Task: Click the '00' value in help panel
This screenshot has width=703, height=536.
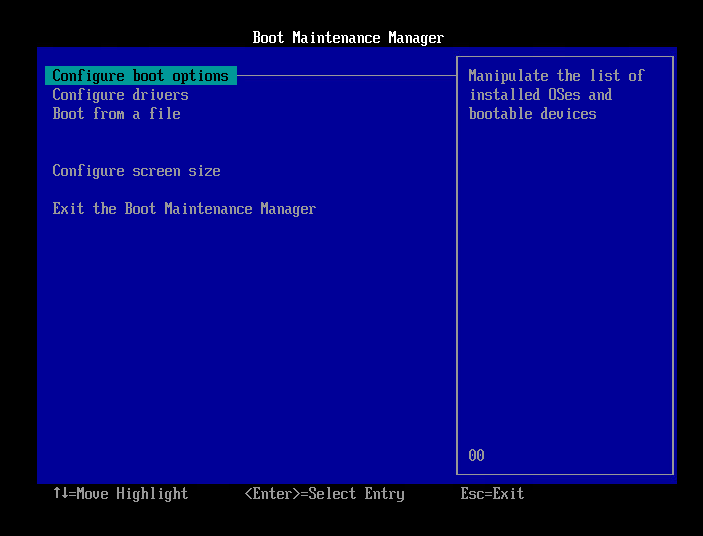Action: click(x=476, y=455)
